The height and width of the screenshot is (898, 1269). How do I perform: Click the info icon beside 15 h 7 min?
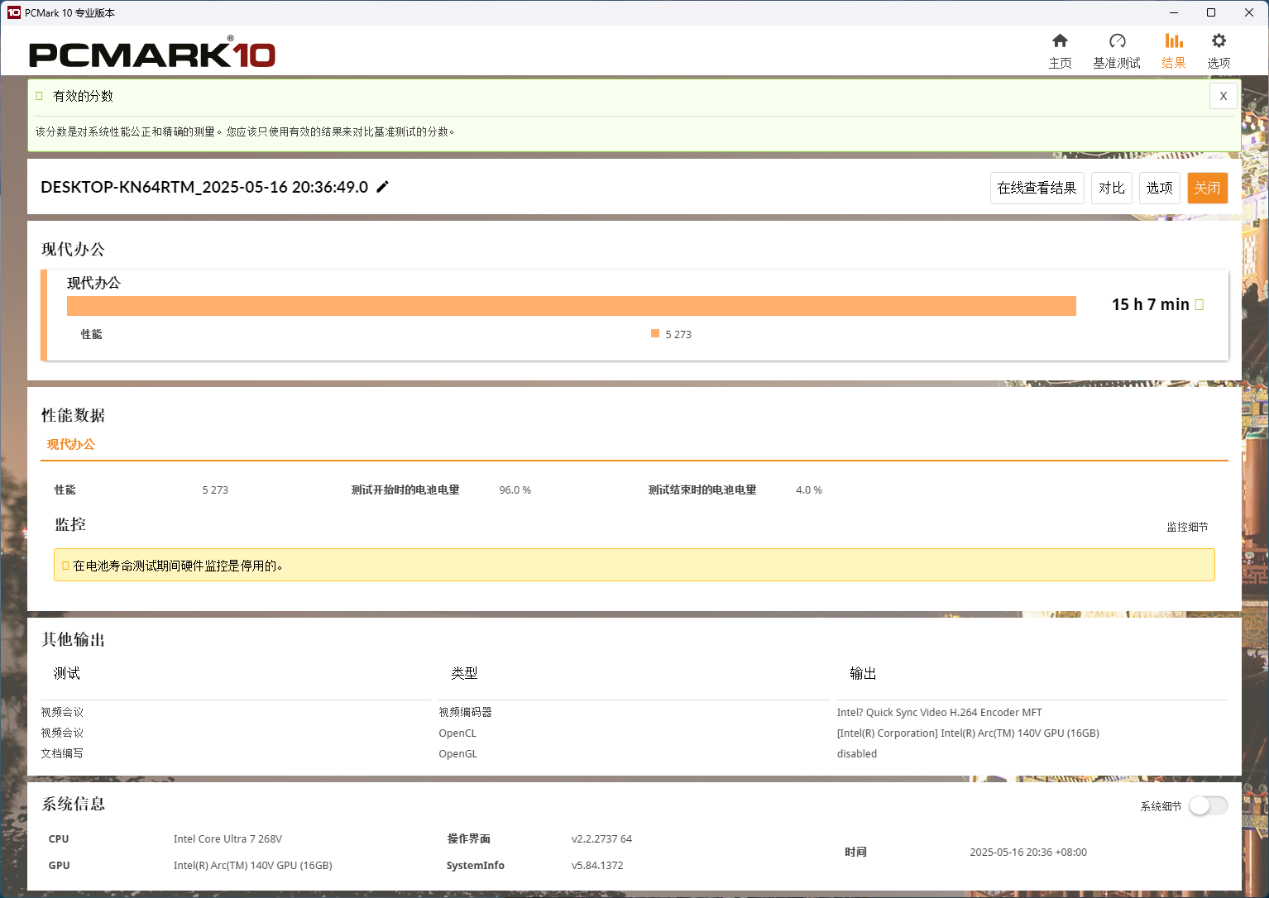1199,304
